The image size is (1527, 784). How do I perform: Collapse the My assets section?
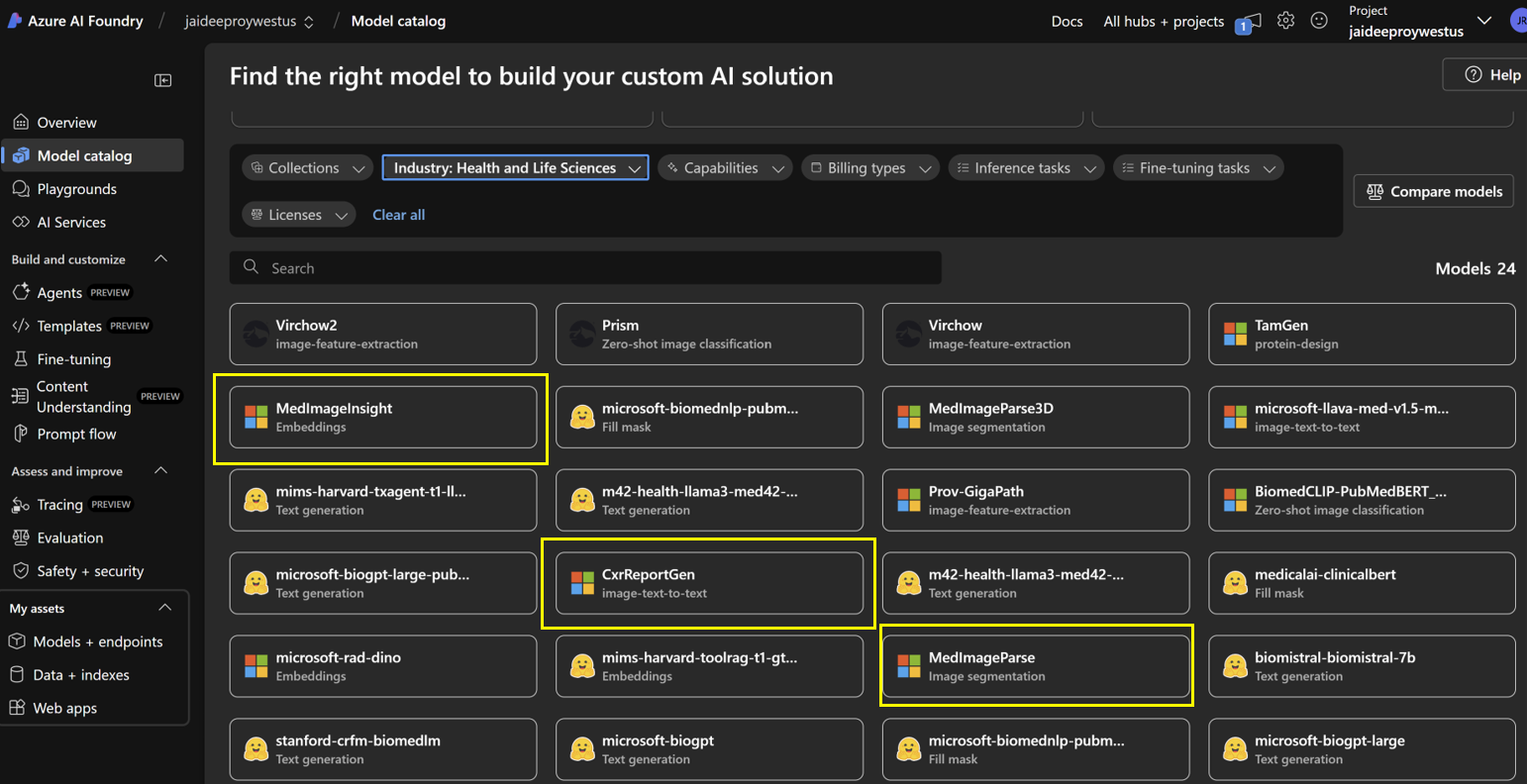[x=164, y=608]
